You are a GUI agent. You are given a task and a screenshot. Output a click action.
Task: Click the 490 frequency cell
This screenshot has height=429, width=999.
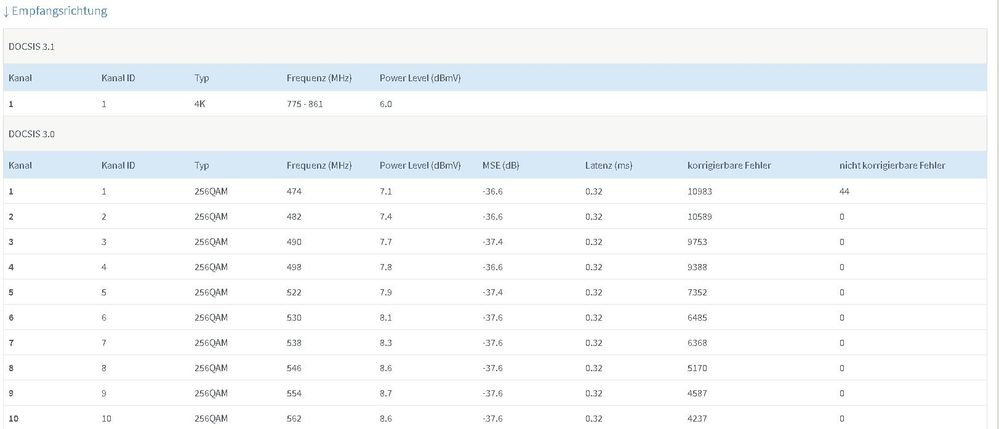pyautogui.click(x=294, y=242)
